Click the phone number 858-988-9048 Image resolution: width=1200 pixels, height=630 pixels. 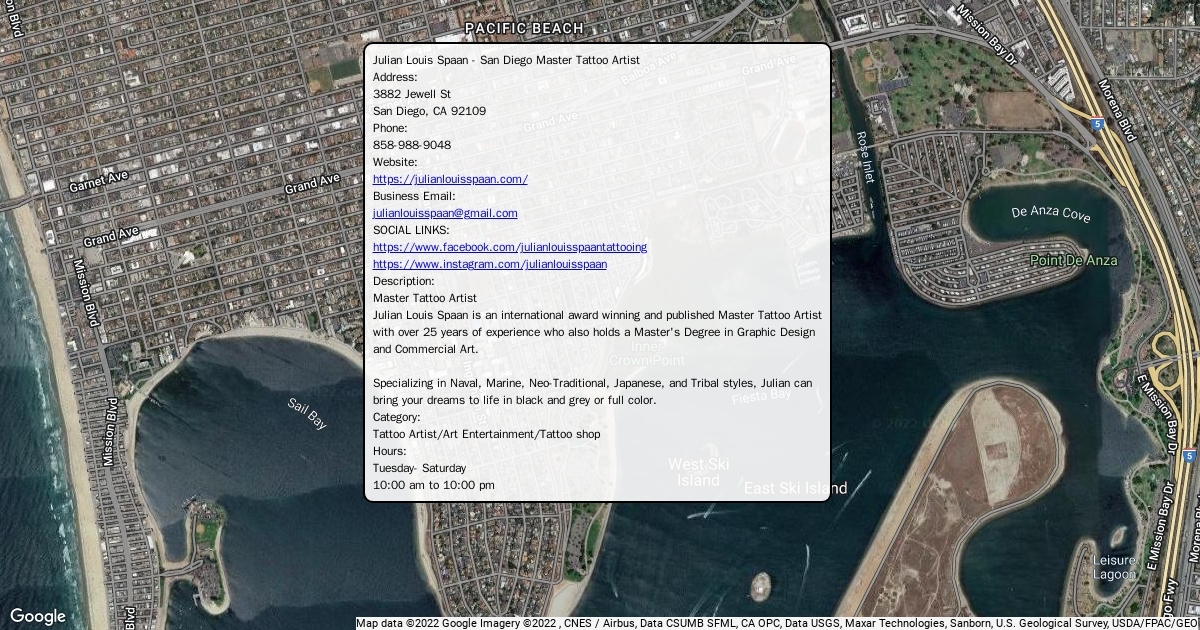(x=411, y=145)
